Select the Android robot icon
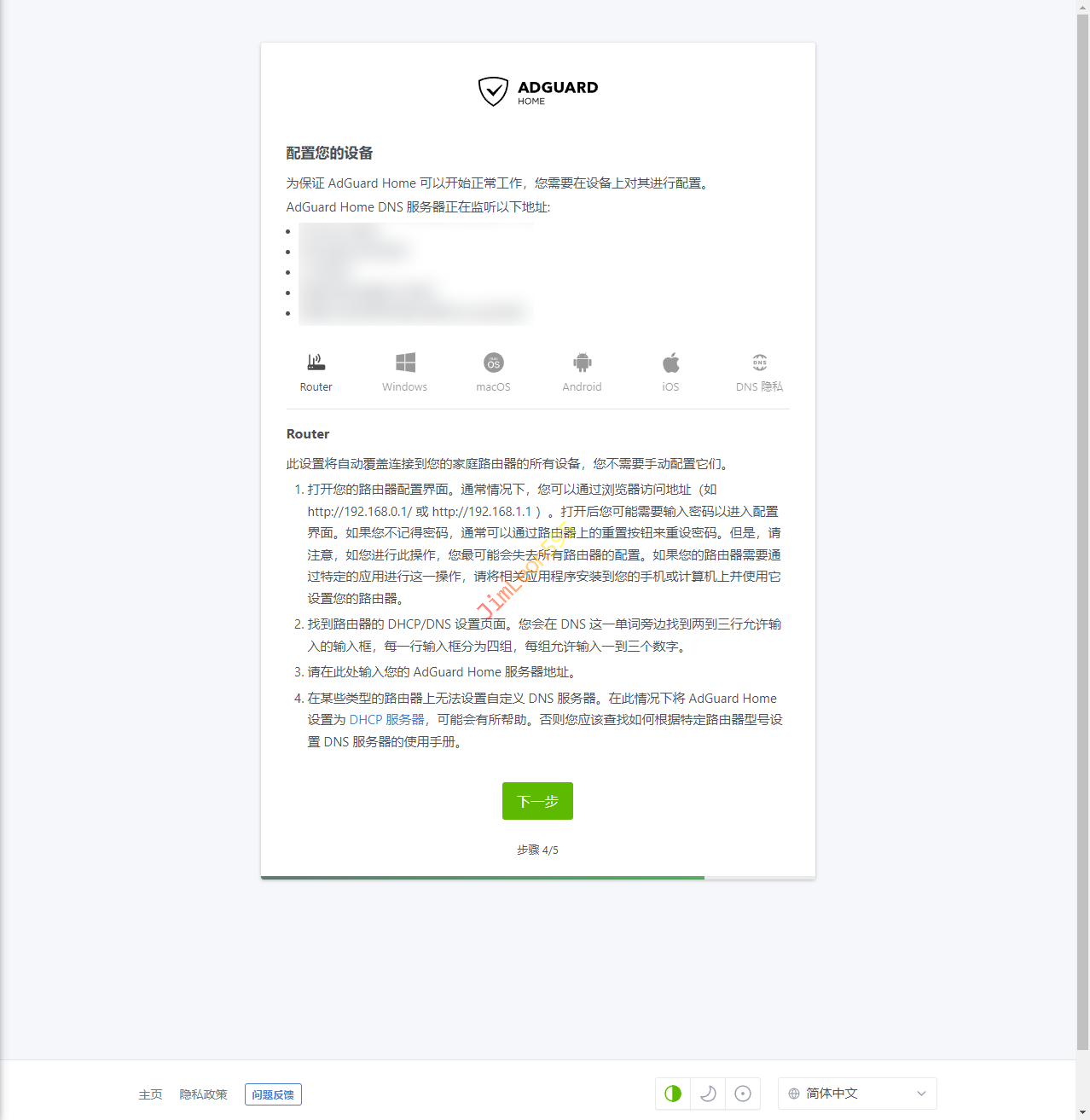The width and height of the screenshot is (1090, 1120). click(583, 363)
